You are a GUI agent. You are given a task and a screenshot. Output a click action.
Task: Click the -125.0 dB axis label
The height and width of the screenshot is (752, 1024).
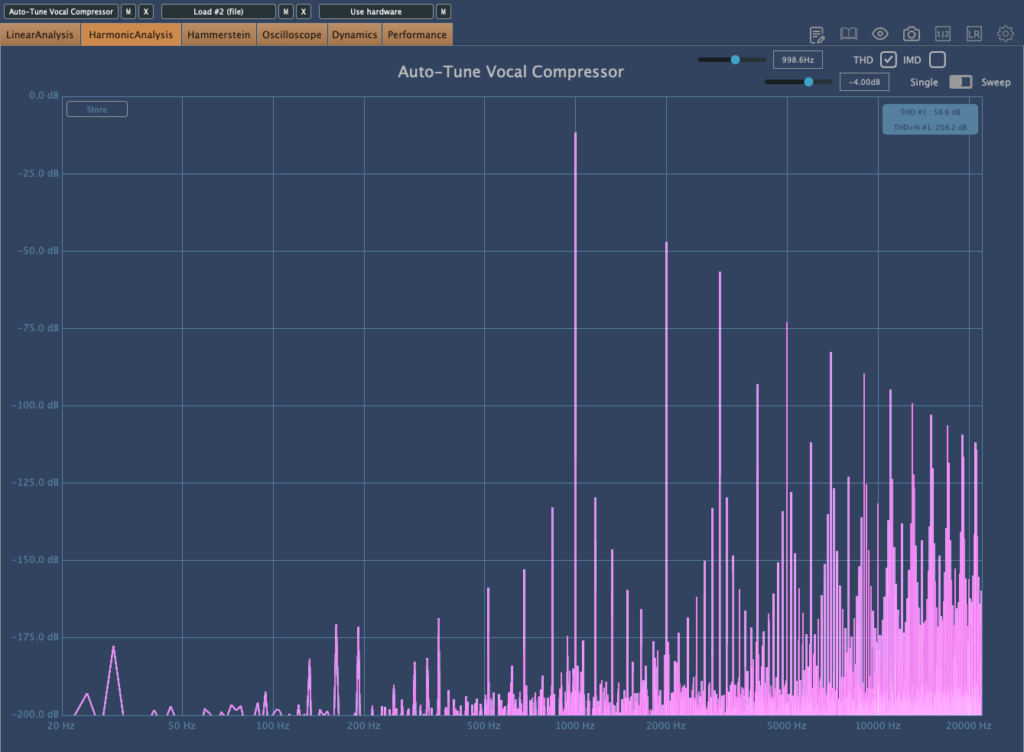[x=35, y=482]
